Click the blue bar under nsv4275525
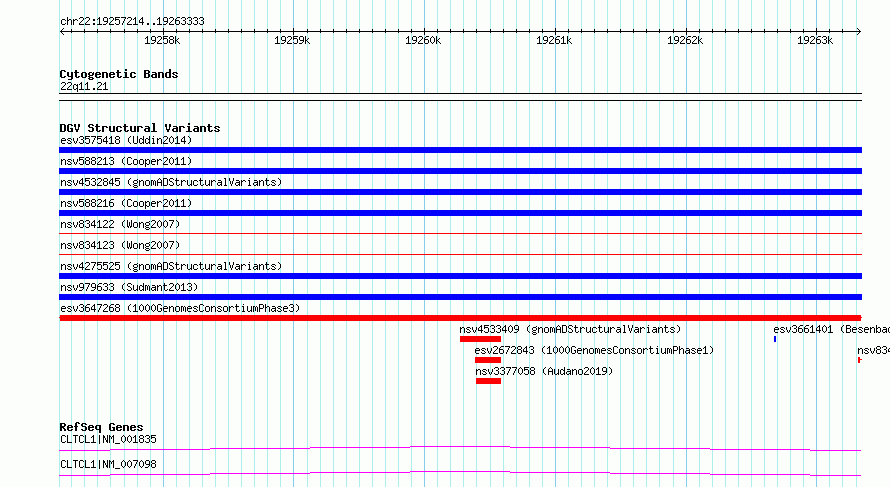The height and width of the screenshot is (487, 890). [x=460, y=276]
